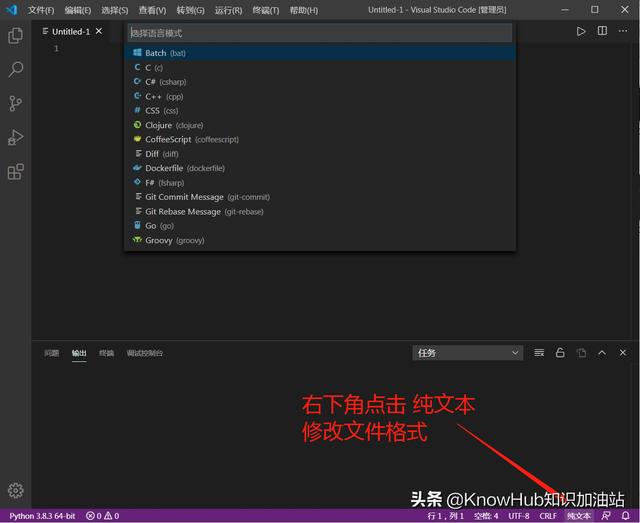Select Batch (bat) language mode
The width and height of the screenshot is (640, 523).
pyautogui.click(x=320, y=53)
